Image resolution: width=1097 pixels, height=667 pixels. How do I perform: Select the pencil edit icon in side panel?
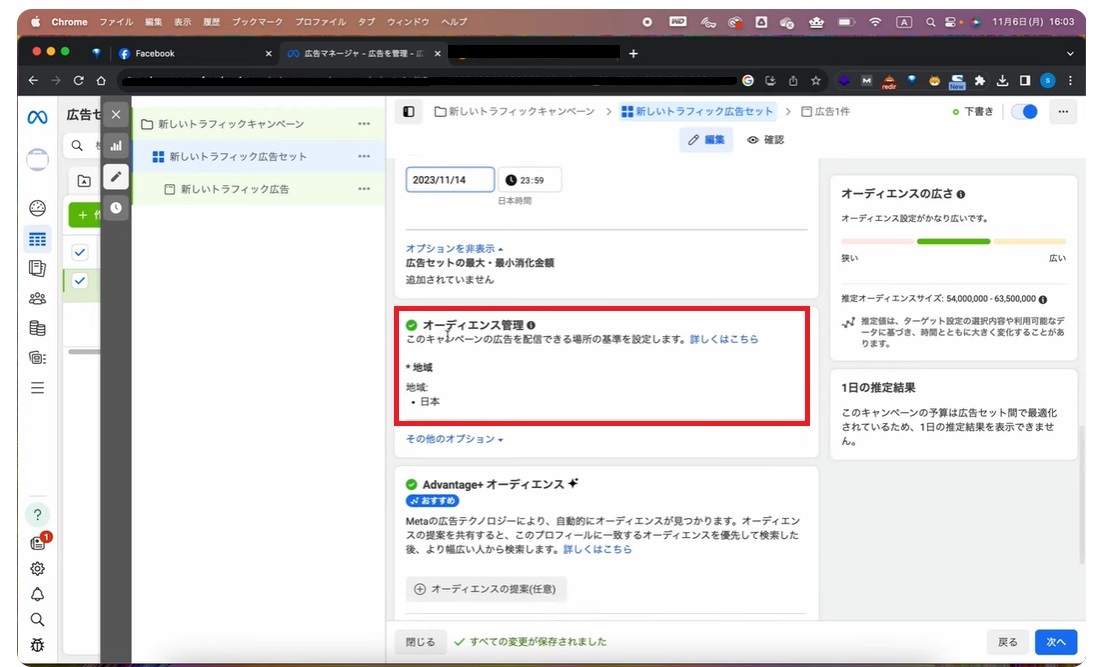[x=116, y=177]
